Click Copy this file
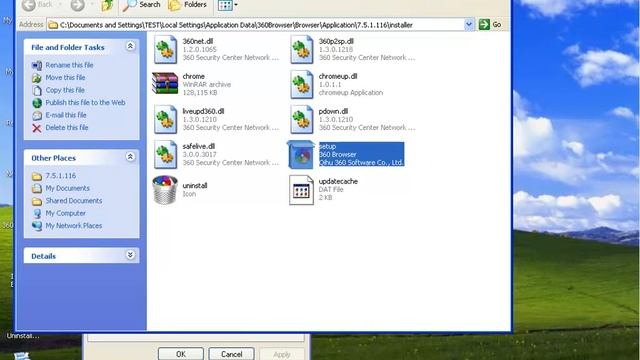Image resolution: width=640 pixels, height=360 pixels. point(65,90)
